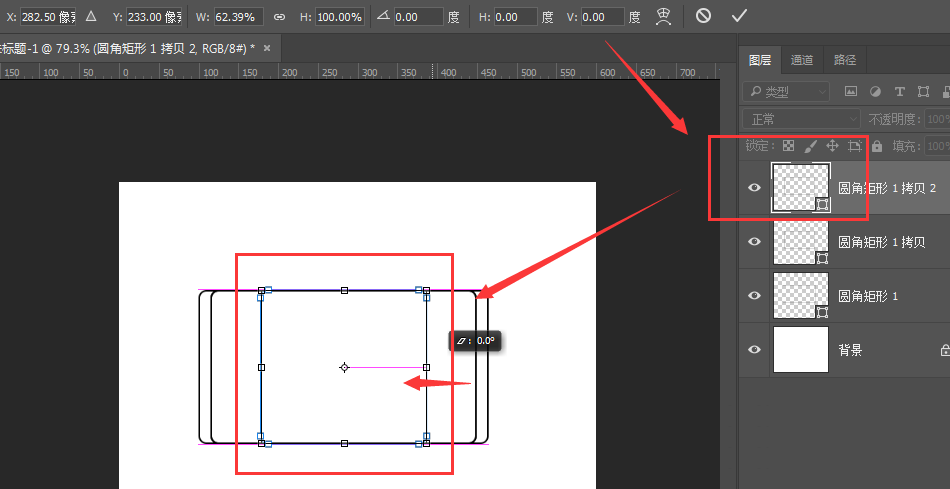Click the link icon maintaining aspect ratio

(x=279, y=17)
